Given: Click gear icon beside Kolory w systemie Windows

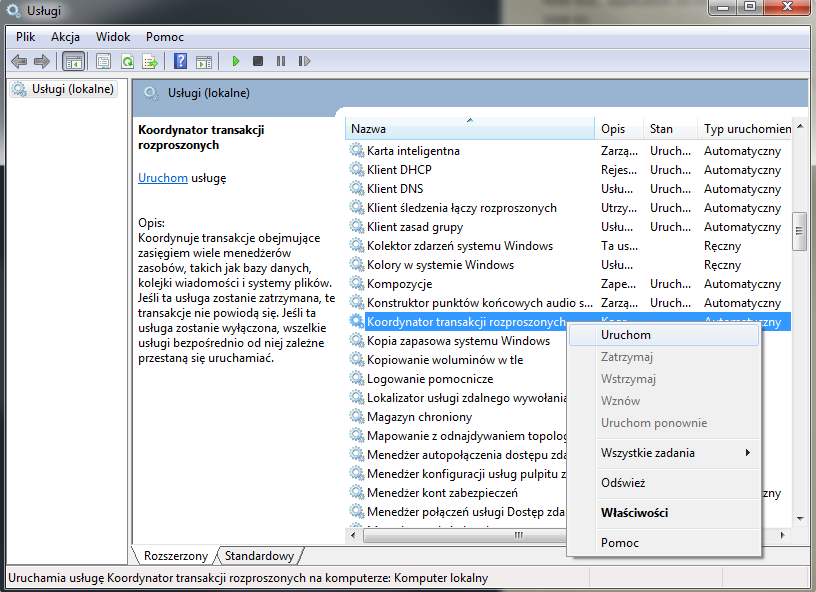Looking at the screenshot, I should click(x=356, y=265).
